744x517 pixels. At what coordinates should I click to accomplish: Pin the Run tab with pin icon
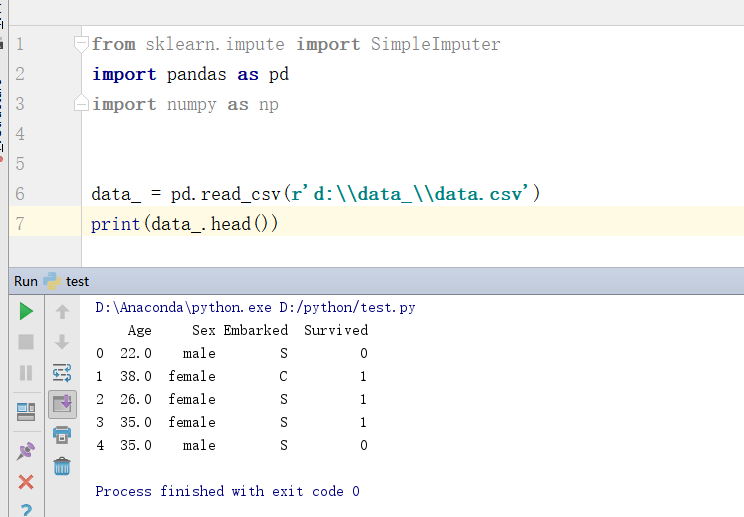[26, 451]
